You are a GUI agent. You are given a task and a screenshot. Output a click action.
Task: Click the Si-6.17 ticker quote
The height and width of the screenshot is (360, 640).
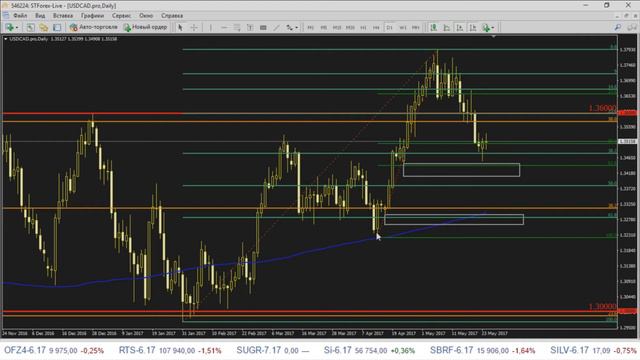coord(369,350)
